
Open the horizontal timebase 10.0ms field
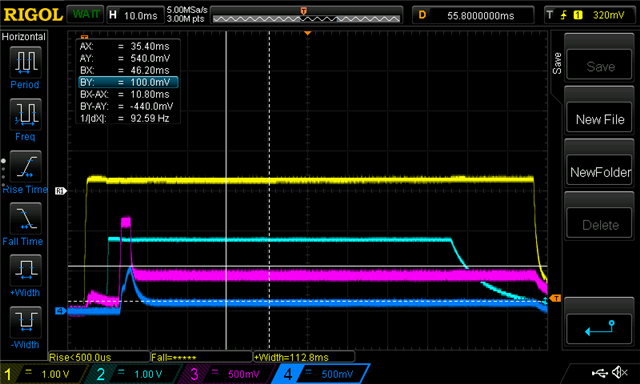click(135, 16)
